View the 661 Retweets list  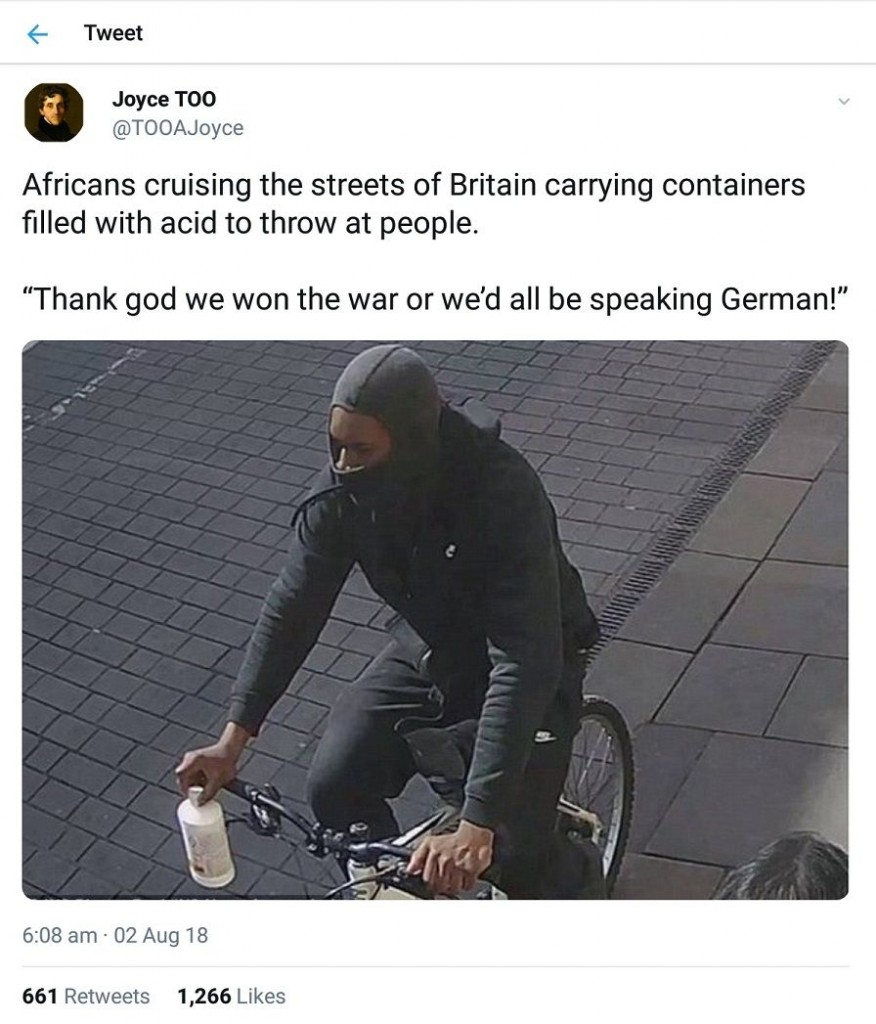86,996
